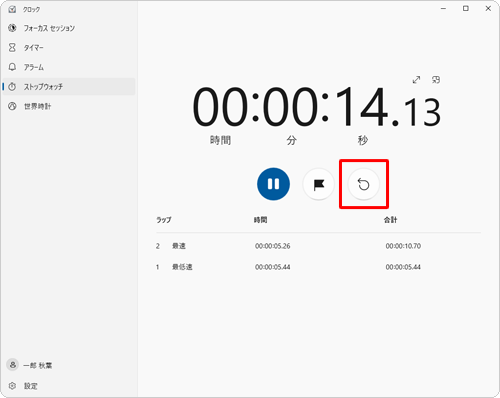Minimize the クロック window

point(443,9)
